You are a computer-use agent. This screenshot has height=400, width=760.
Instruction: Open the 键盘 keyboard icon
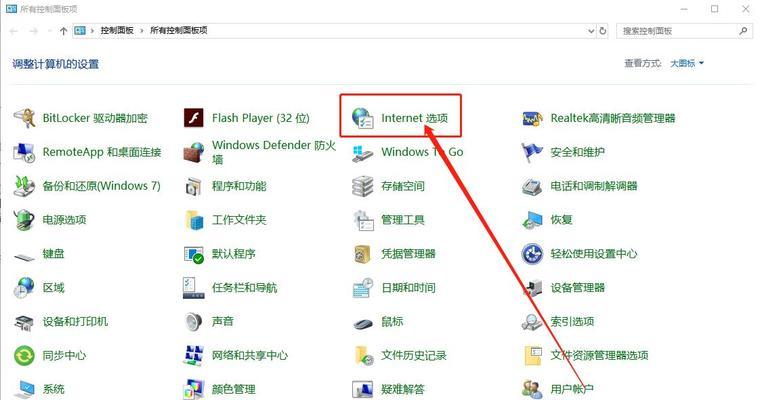point(24,255)
